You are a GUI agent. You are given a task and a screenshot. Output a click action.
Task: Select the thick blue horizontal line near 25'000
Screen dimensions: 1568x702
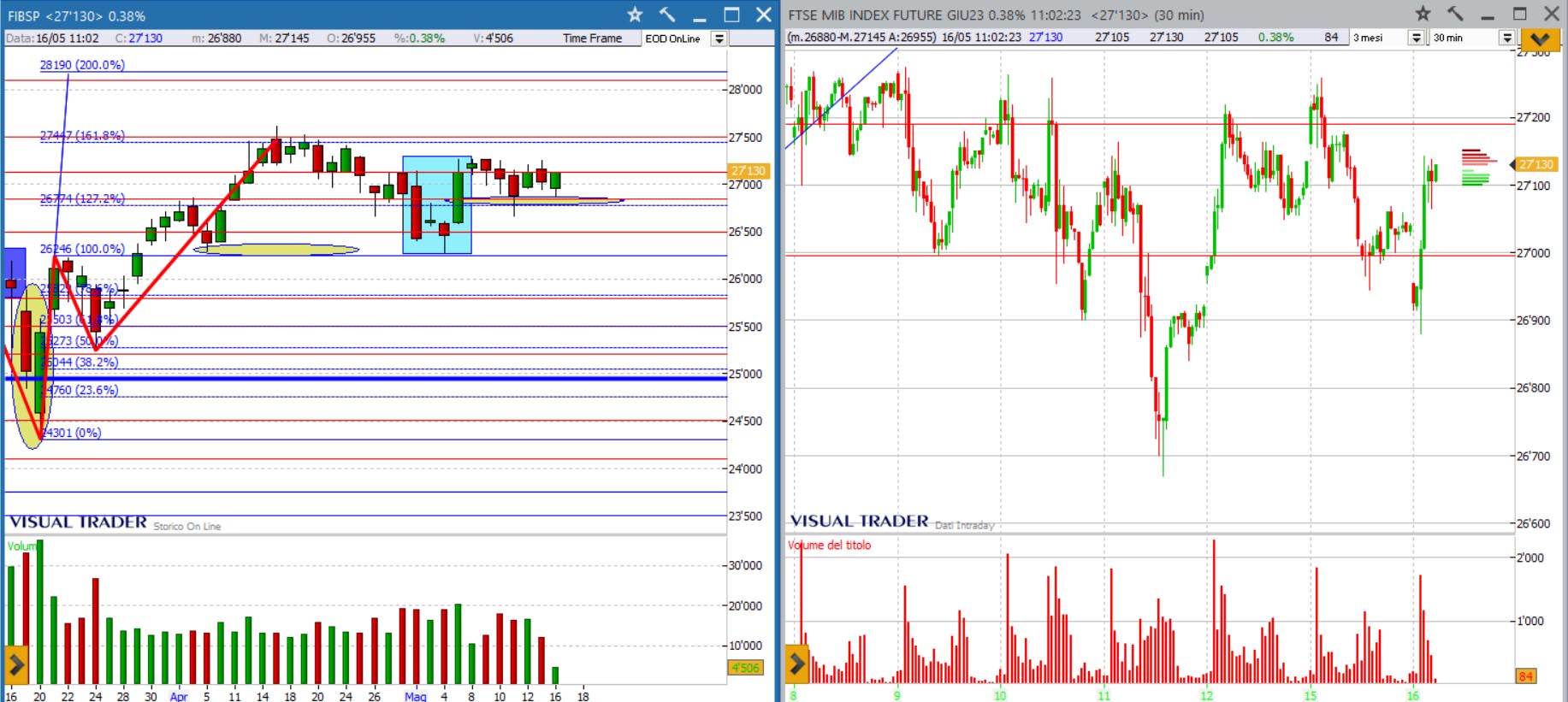(x=366, y=378)
